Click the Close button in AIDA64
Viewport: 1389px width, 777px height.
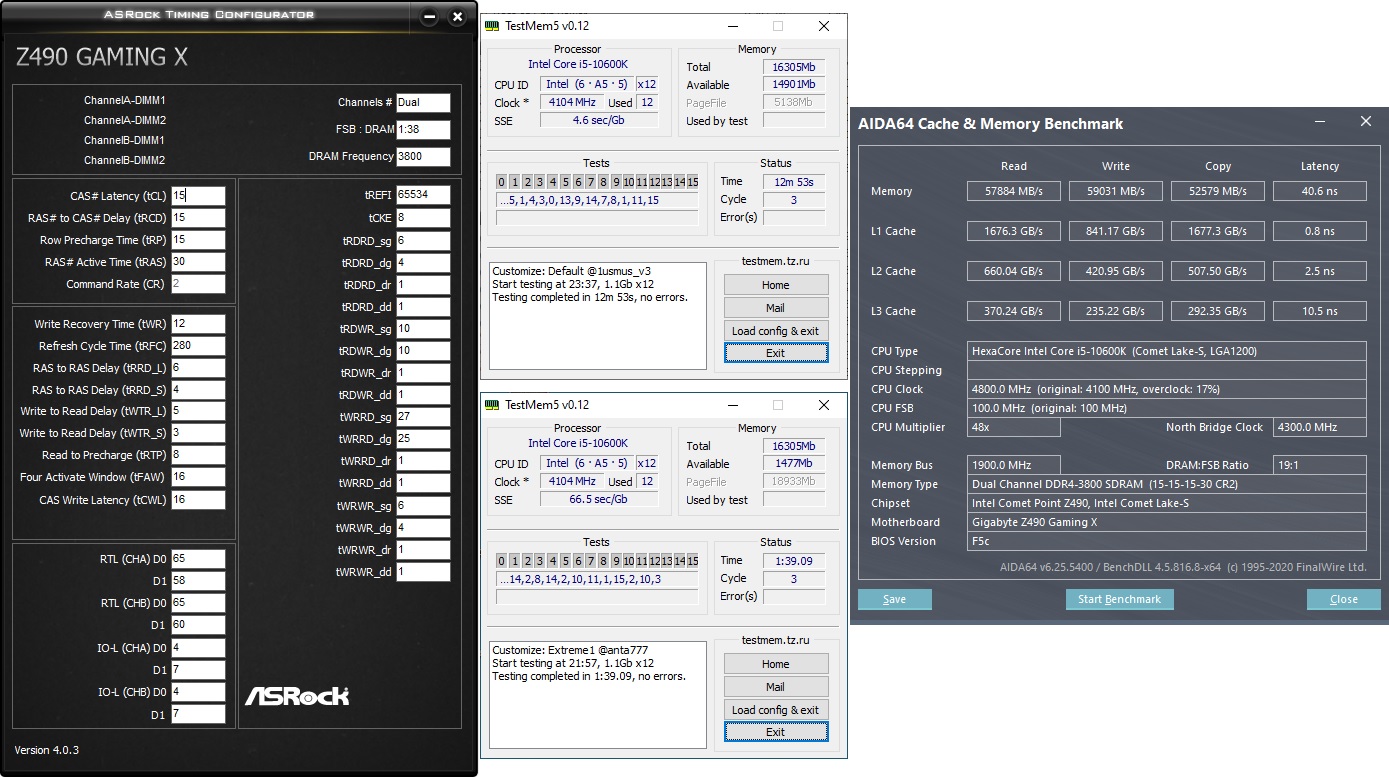(x=1343, y=599)
